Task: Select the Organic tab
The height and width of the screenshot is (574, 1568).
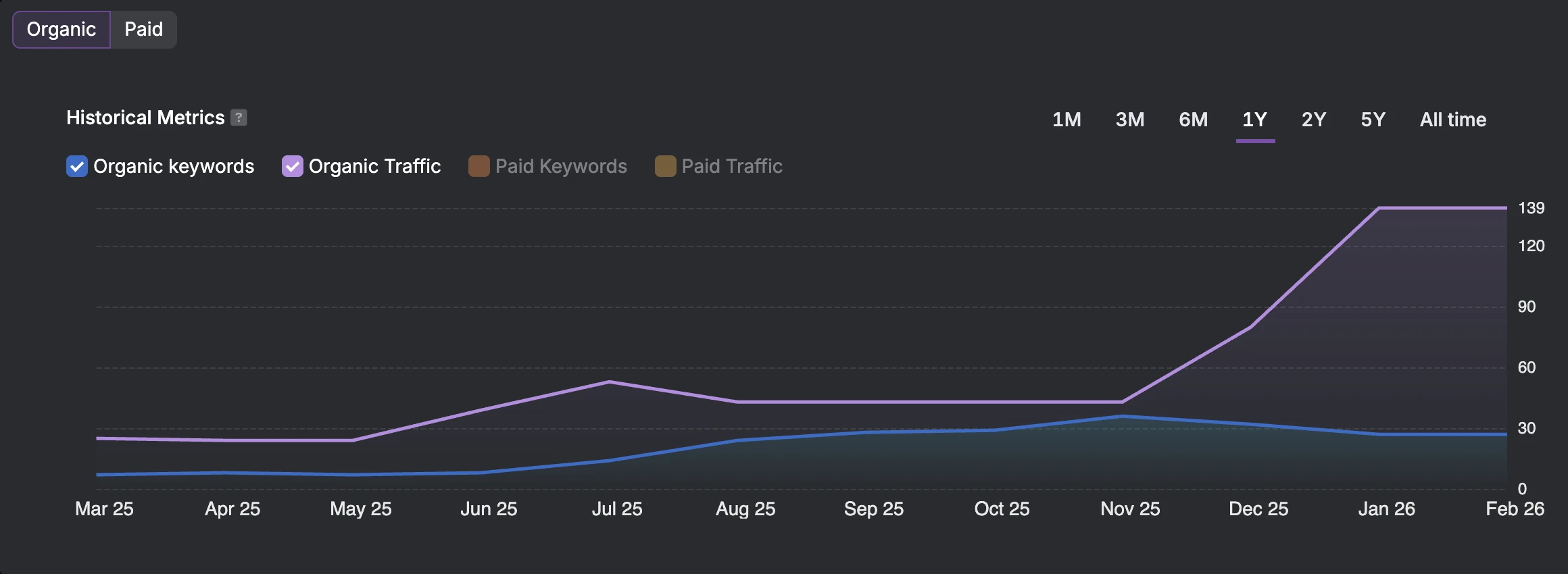Action: [62, 30]
